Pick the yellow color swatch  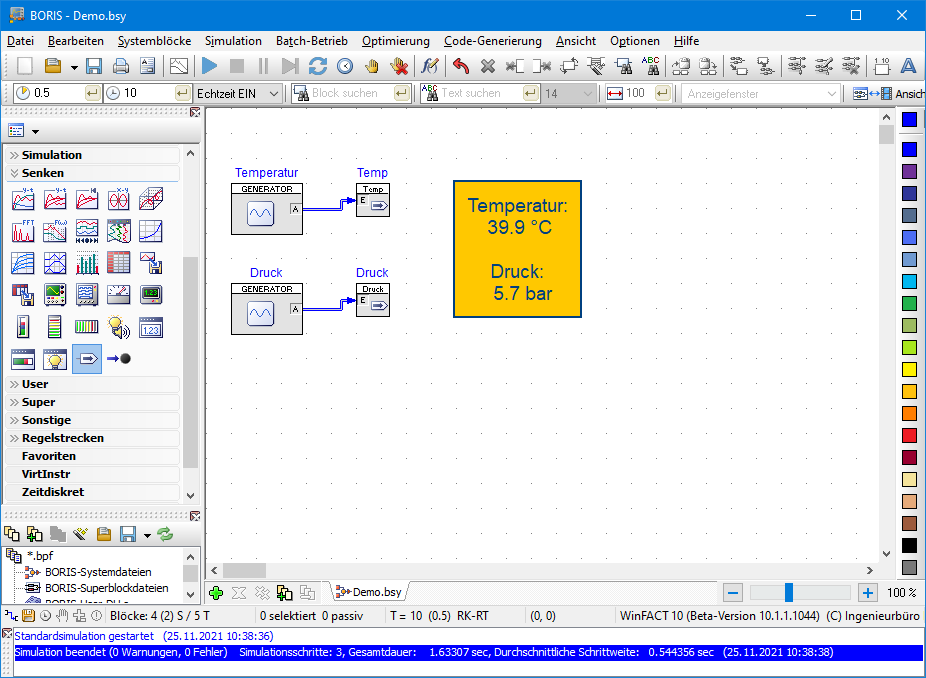point(909,370)
